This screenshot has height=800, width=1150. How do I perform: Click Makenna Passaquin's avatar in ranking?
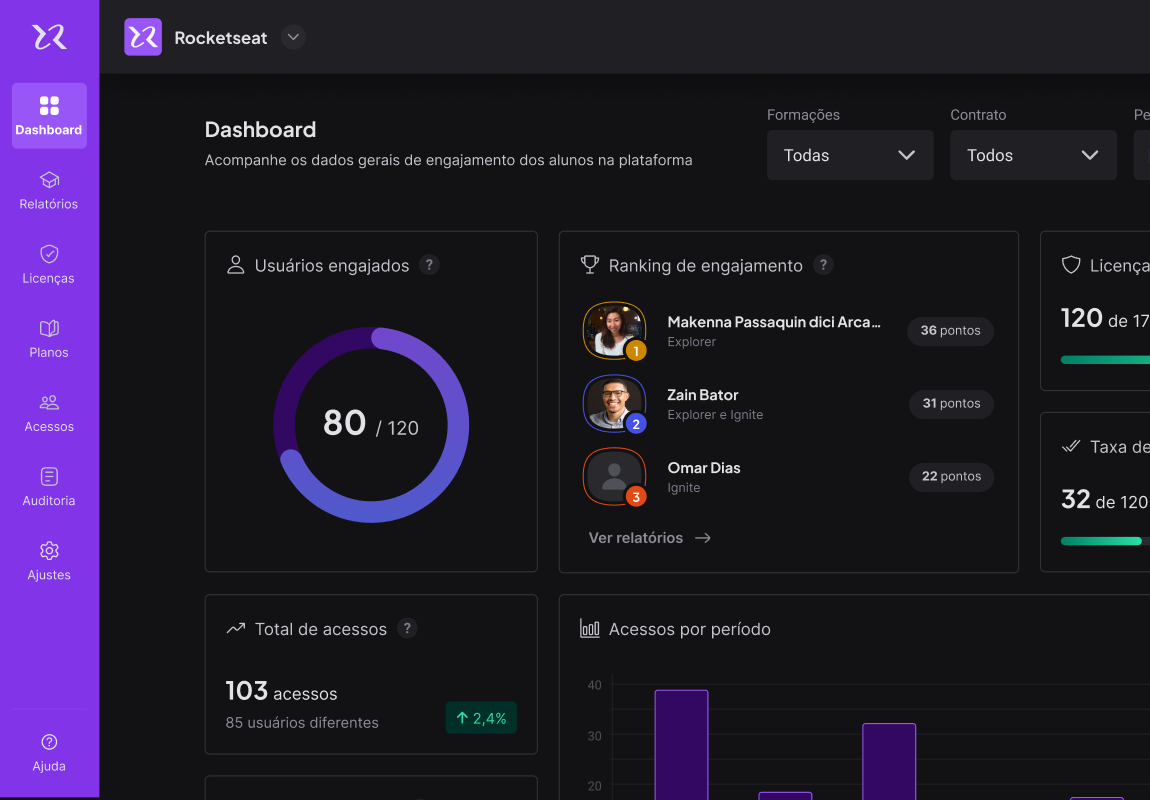tap(614, 330)
